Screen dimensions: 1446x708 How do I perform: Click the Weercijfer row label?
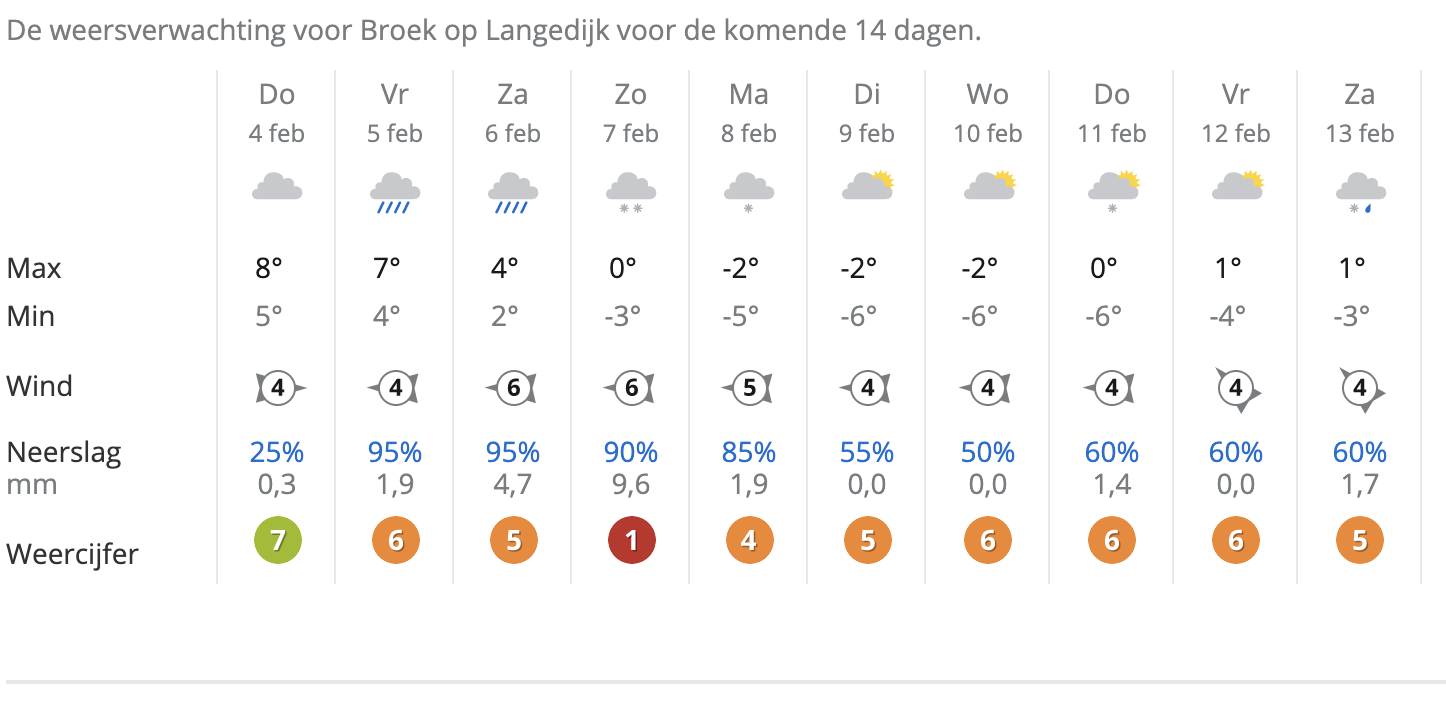tap(72, 554)
